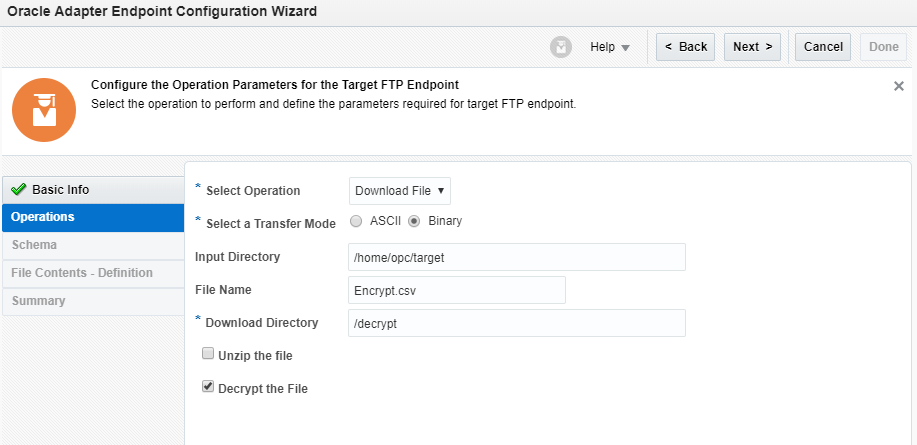Viewport: 917px width, 445px height.
Task: Focus the File Name field with Encrypt.csv
Action: point(456,290)
